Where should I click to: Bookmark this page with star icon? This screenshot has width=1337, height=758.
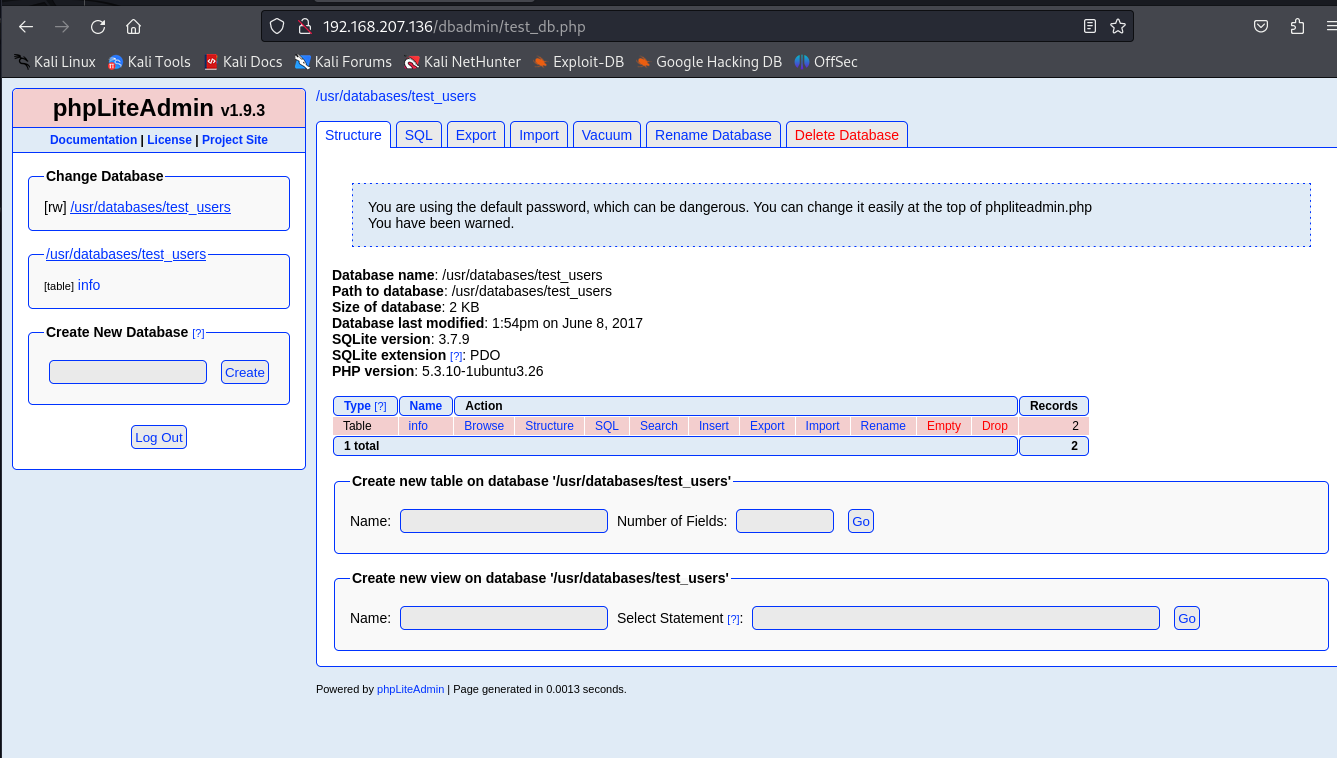(1118, 26)
